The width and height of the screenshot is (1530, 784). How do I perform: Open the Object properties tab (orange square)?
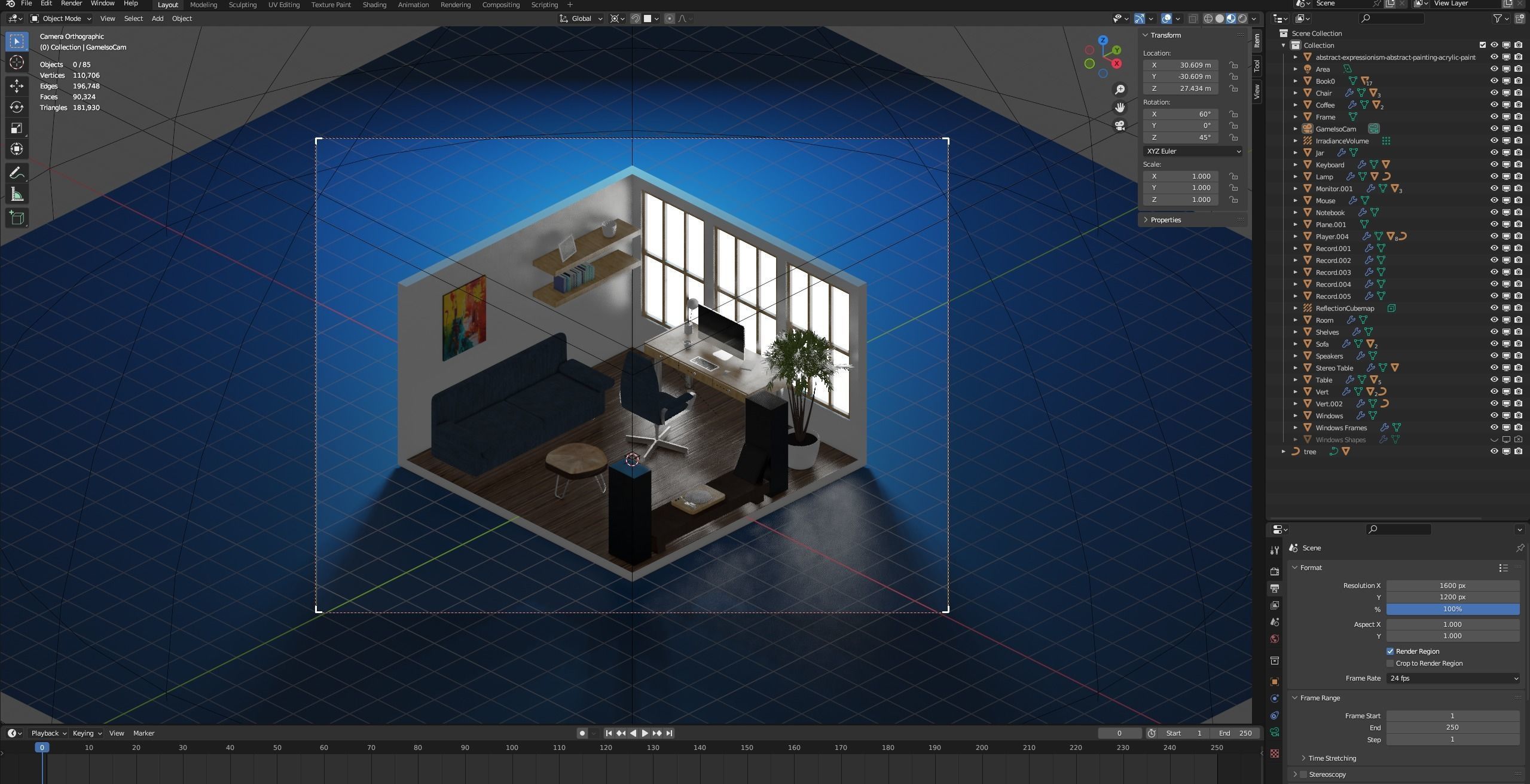(x=1275, y=682)
